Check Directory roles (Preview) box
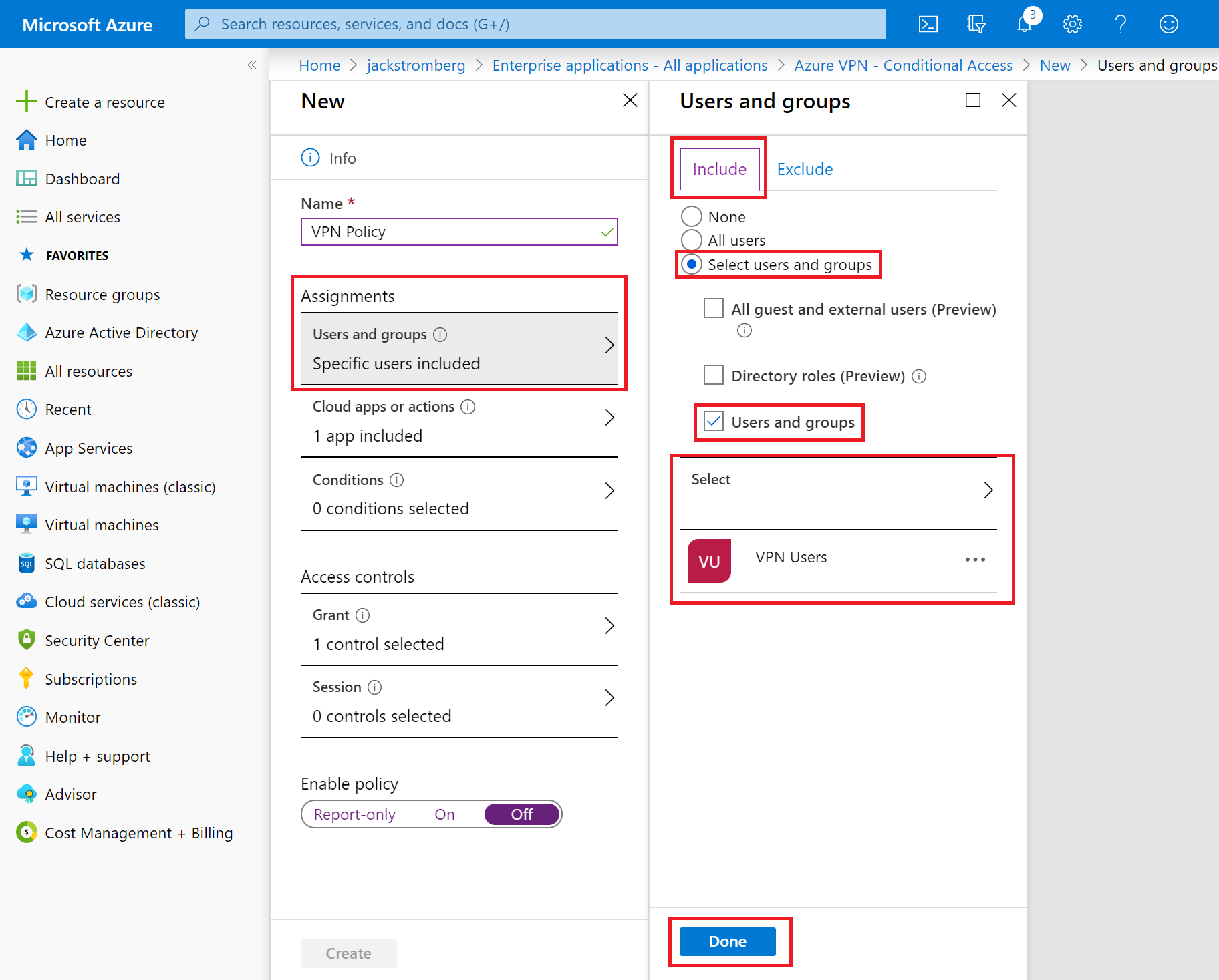Viewport: 1219px width, 980px height. click(714, 375)
